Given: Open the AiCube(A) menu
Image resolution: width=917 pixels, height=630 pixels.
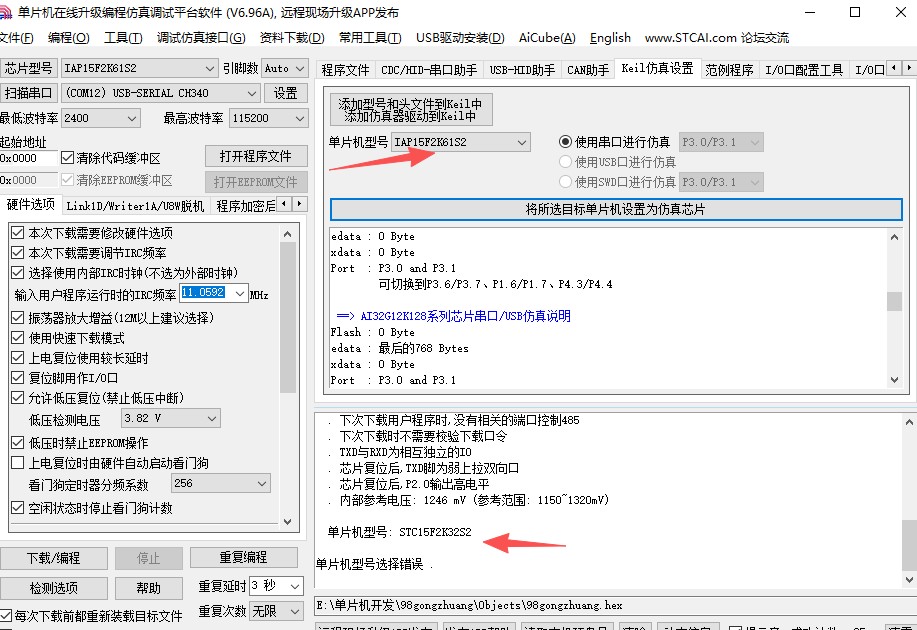Looking at the screenshot, I should [x=547, y=37].
